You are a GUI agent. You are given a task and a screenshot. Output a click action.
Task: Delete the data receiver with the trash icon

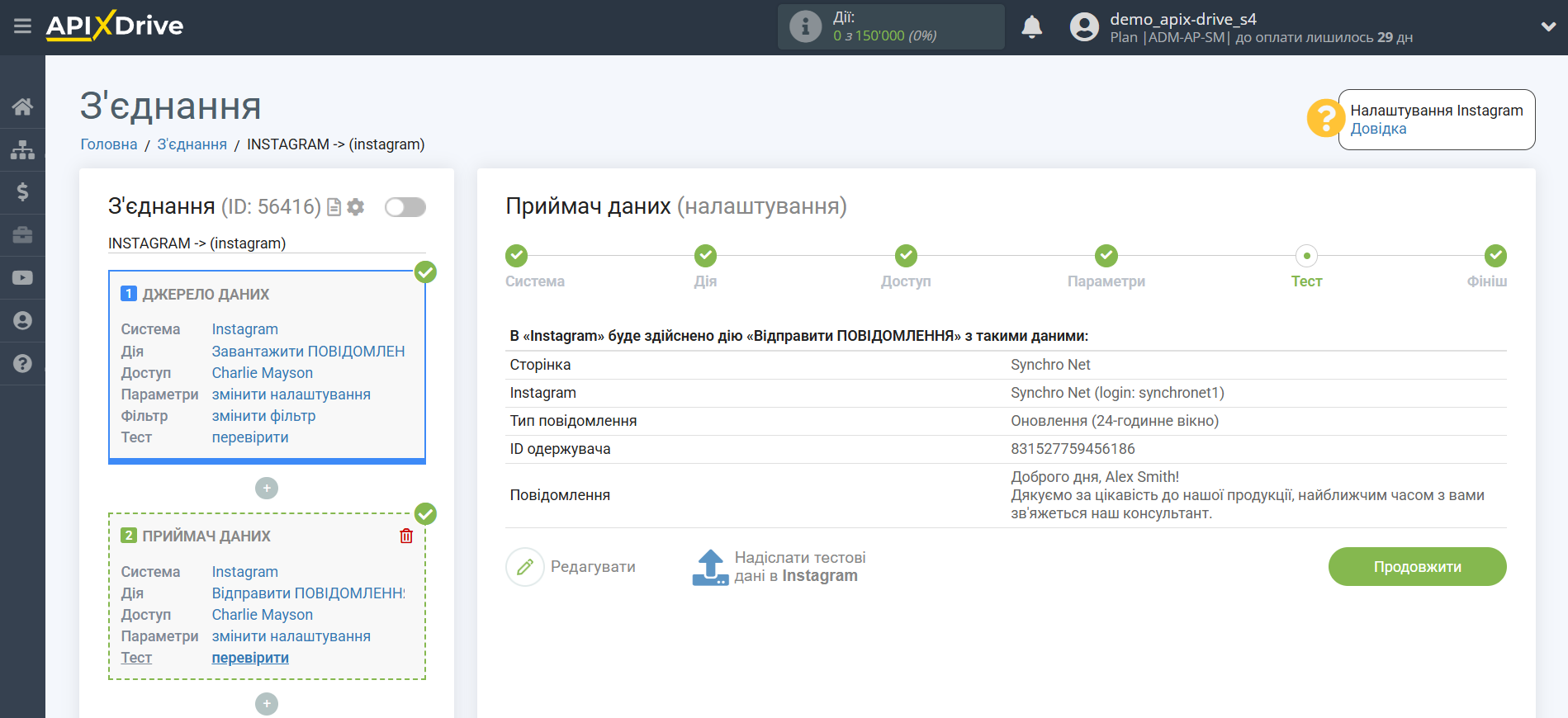coord(406,536)
